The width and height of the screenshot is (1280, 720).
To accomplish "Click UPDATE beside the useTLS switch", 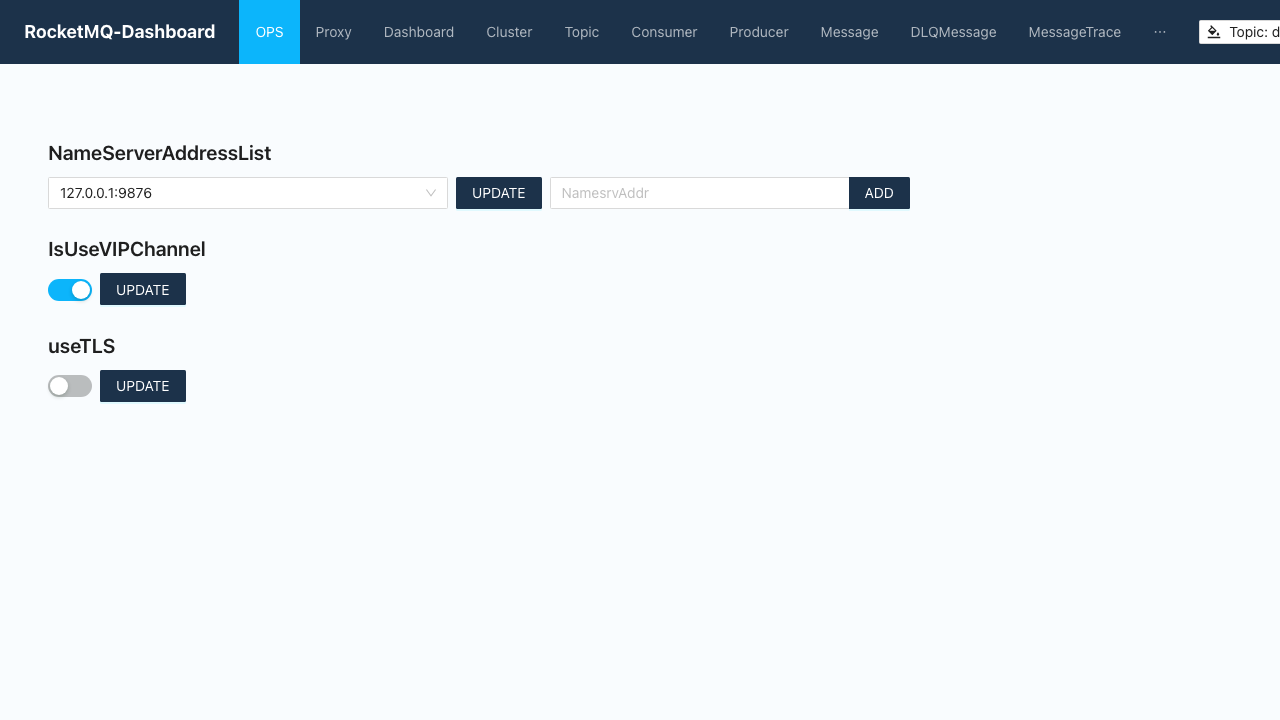I will [143, 386].
